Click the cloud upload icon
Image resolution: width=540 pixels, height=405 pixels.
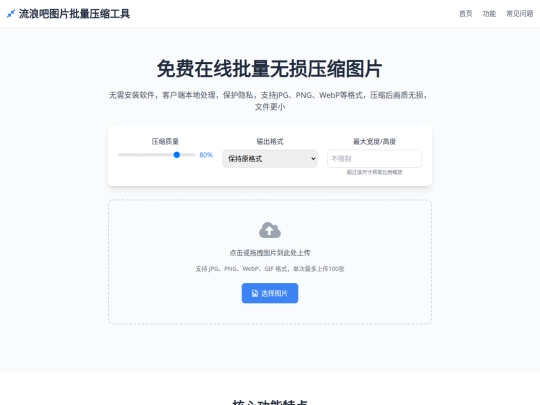click(270, 230)
